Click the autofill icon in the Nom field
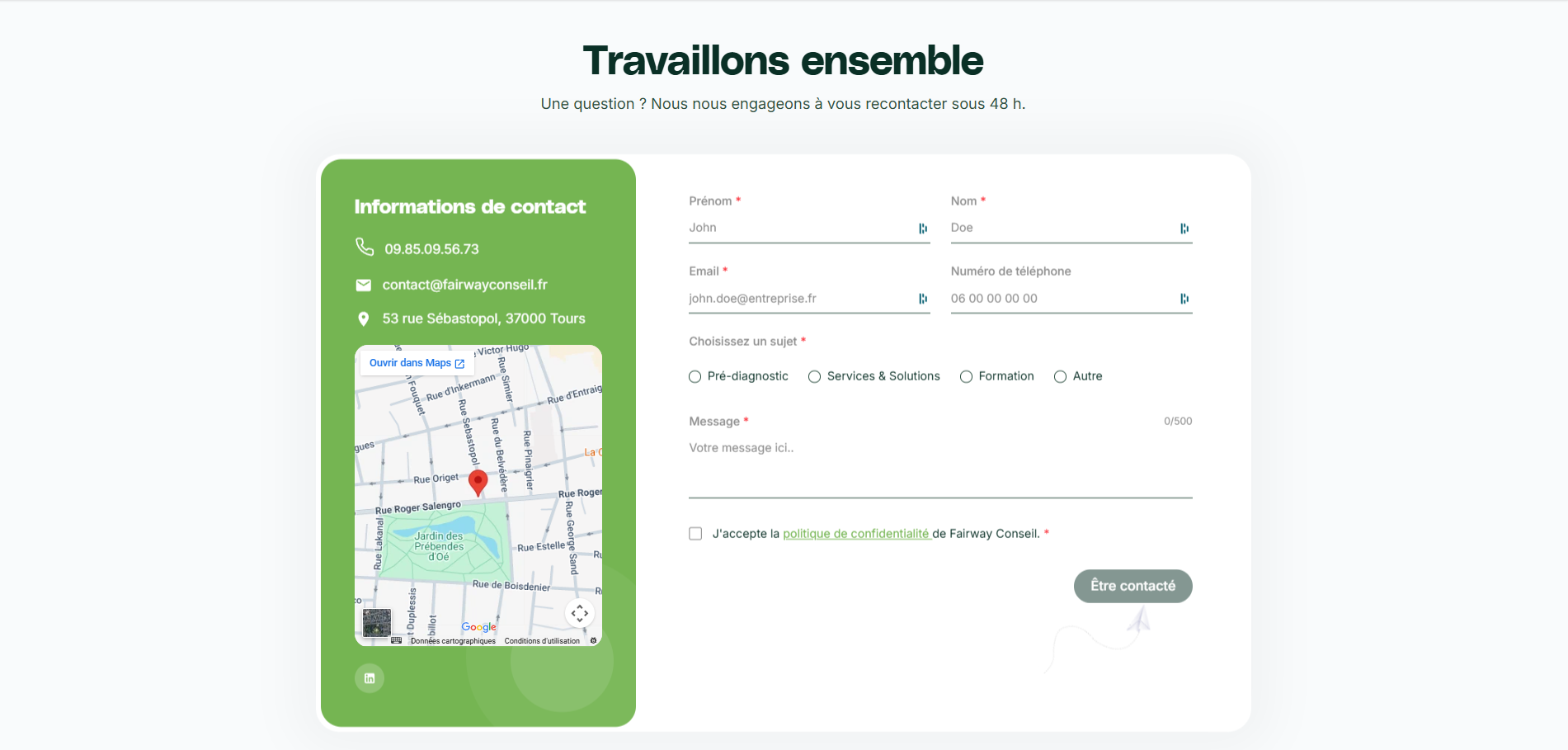This screenshot has height=750, width=1568. pos(1184,229)
